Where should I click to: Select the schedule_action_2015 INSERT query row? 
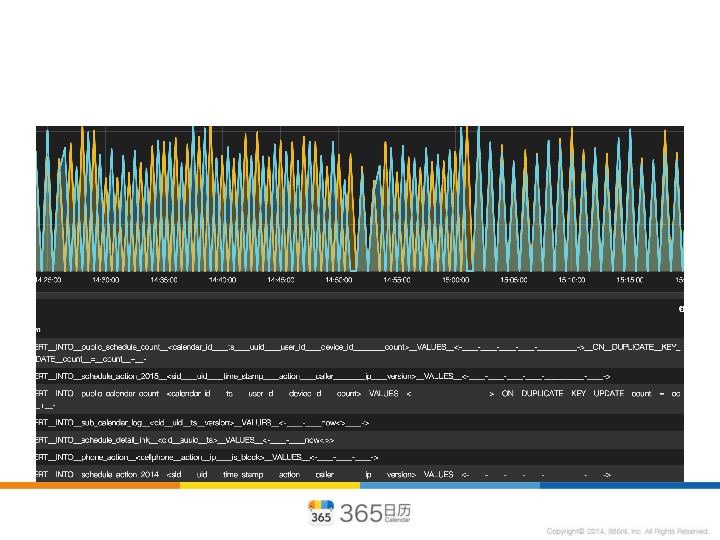click(x=360, y=376)
